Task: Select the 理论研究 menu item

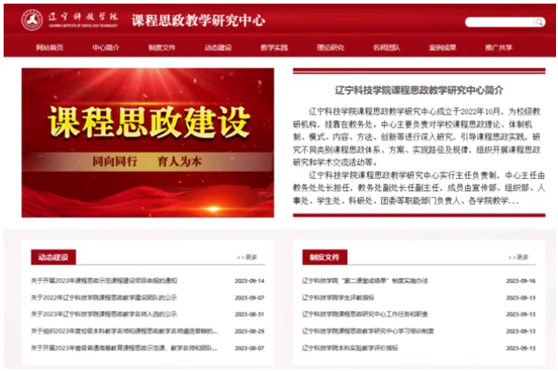Action: (x=330, y=48)
